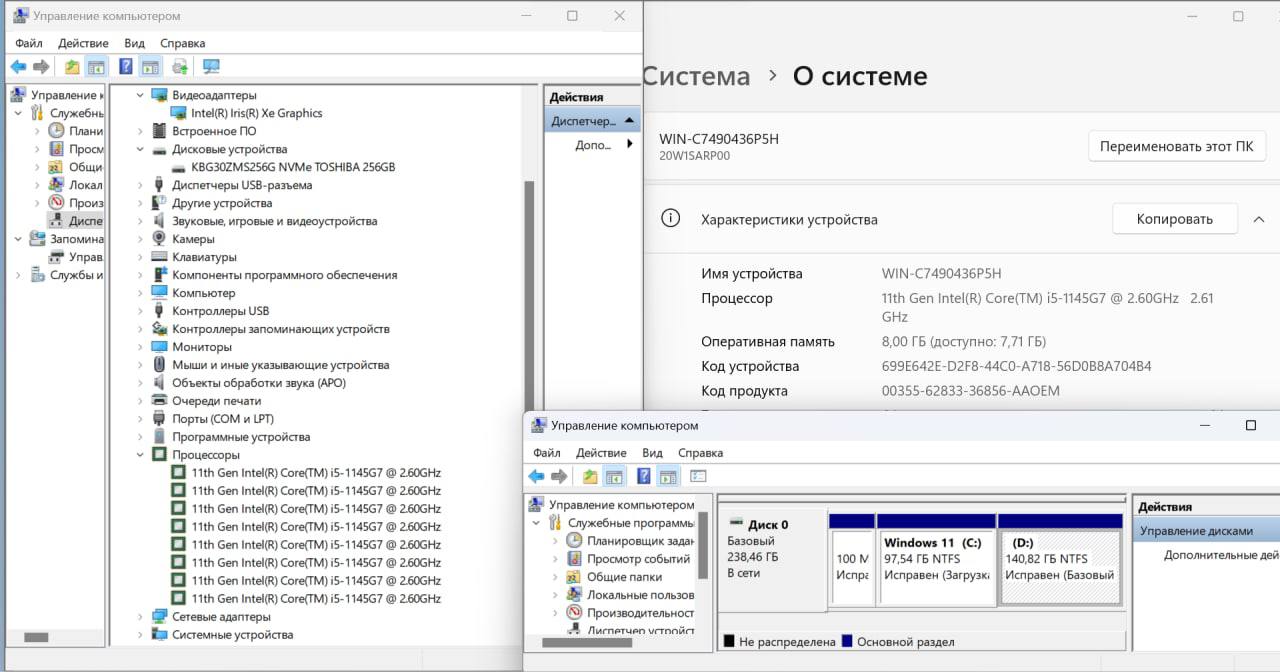Select 'Планировщик задан' in Disk Management window tree

(640, 540)
